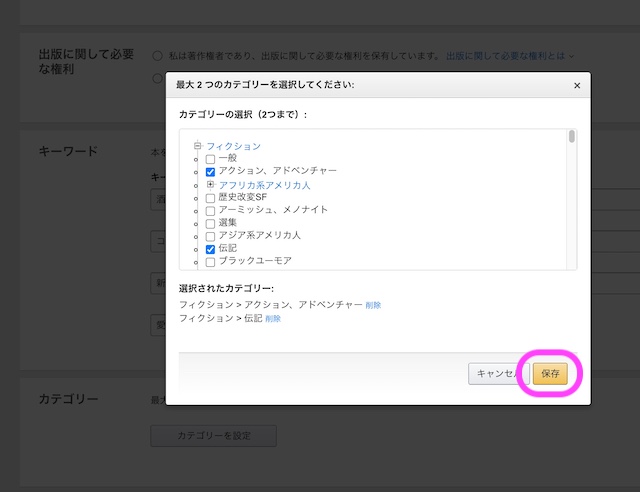Click 削除 next to アクション、アドベンチャー
Image resolution: width=640 pixels, height=492 pixels.
point(373,305)
